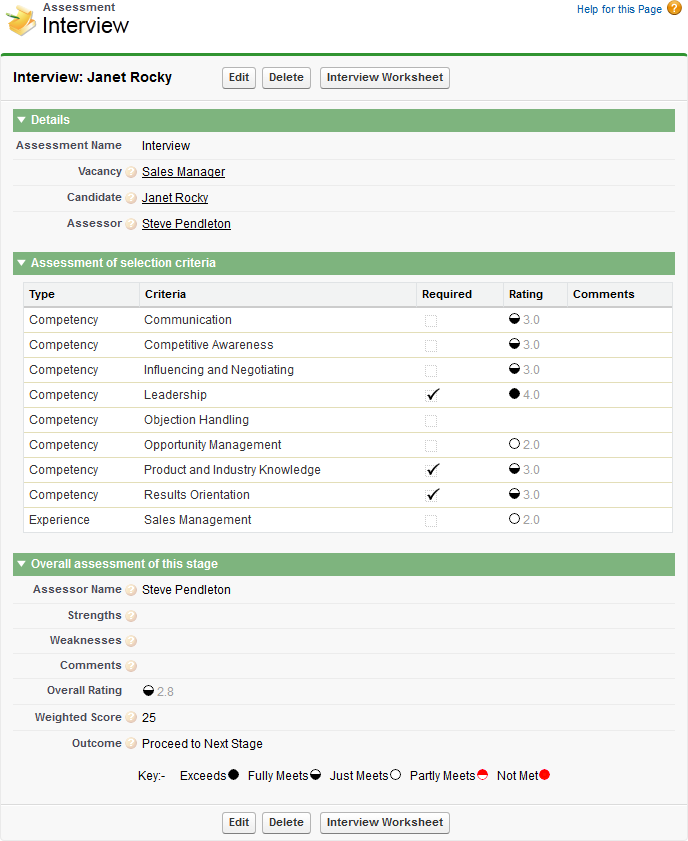Toggle the Required checkbox for Communication
Screen dimensions: 688x841
pyautogui.click(x=431, y=320)
